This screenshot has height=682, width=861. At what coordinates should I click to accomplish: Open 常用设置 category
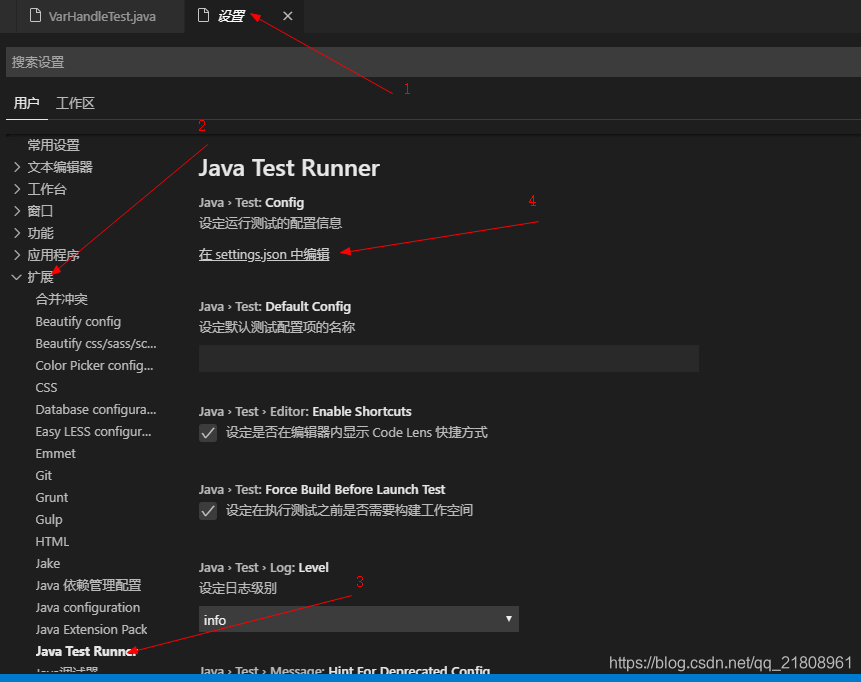[x=54, y=145]
